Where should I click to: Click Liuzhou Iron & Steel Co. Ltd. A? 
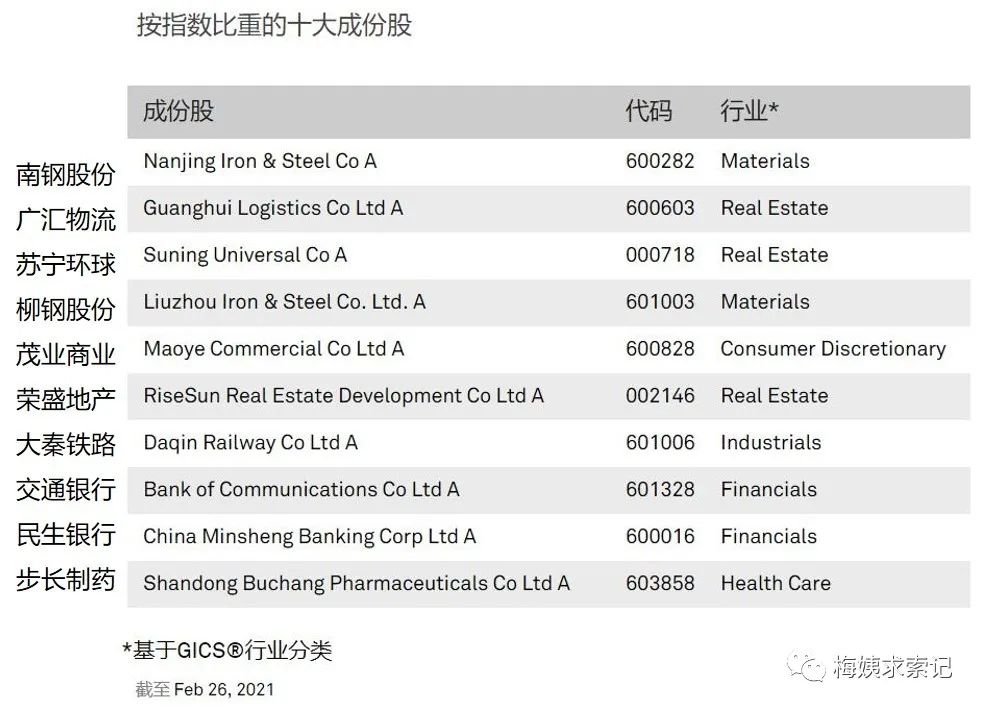(x=284, y=302)
